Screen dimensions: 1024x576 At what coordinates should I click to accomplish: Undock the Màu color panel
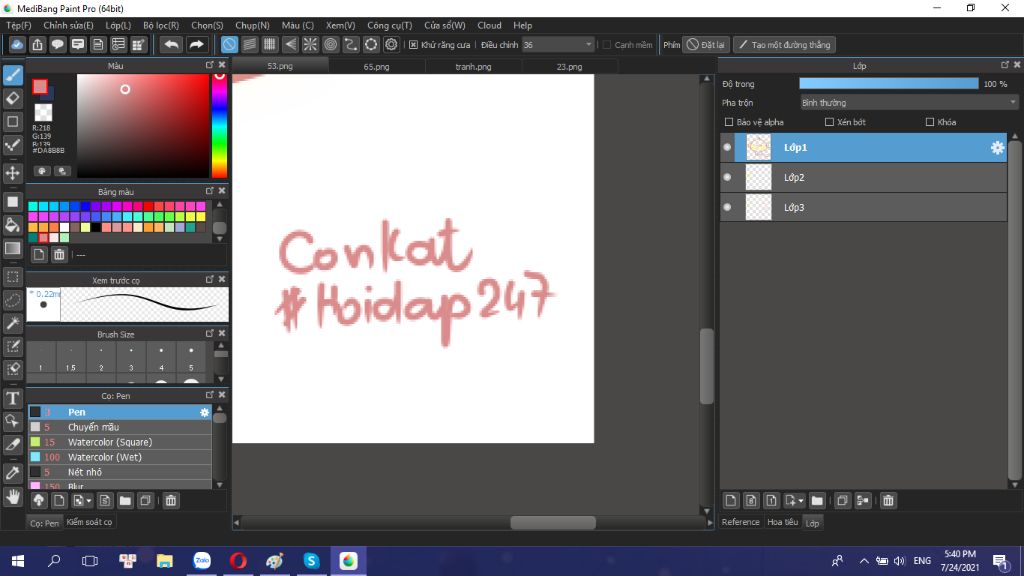point(210,65)
